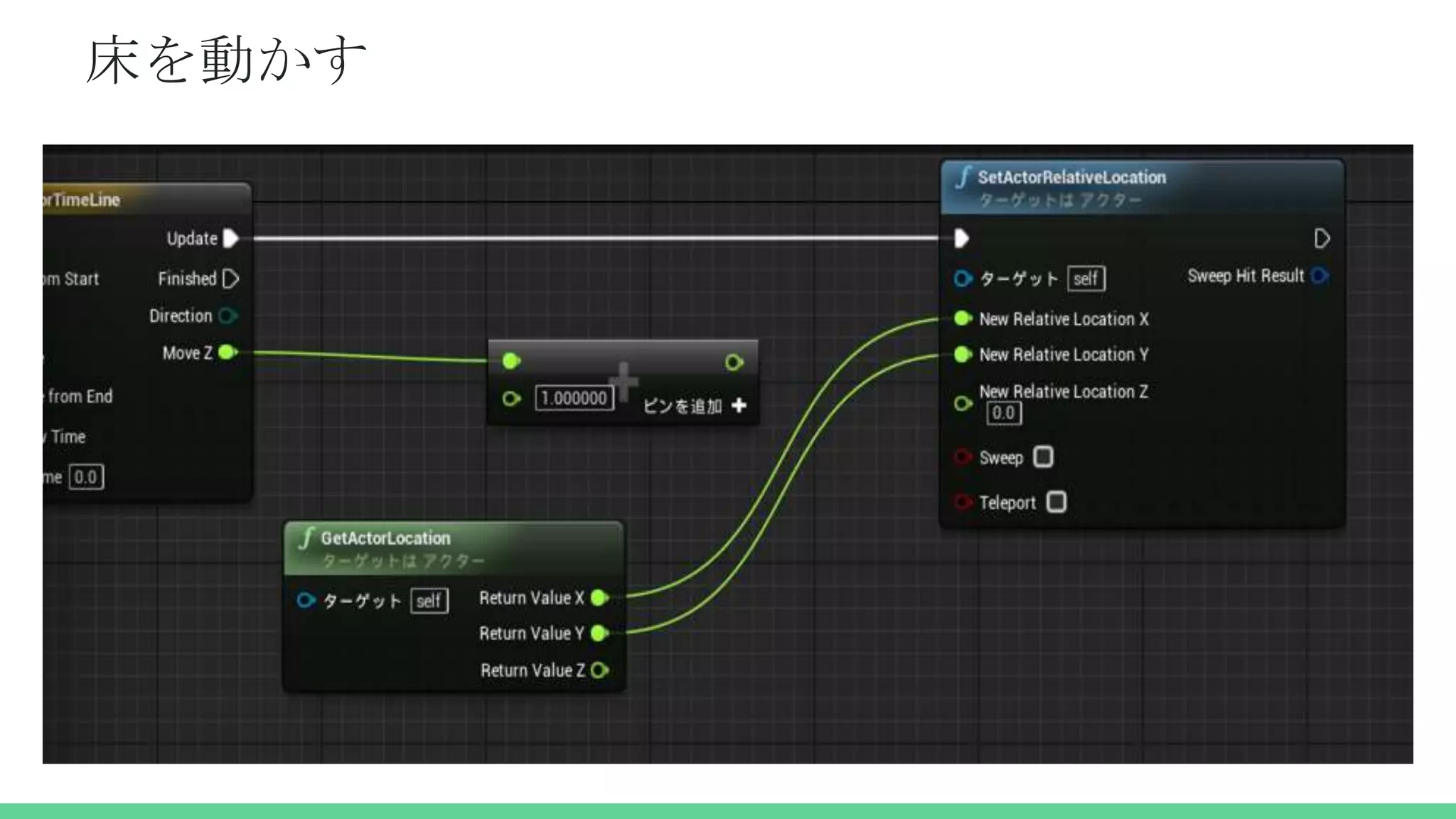Enable the Teleport checkbox
The height and width of the screenshot is (819, 1456).
(x=1056, y=502)
